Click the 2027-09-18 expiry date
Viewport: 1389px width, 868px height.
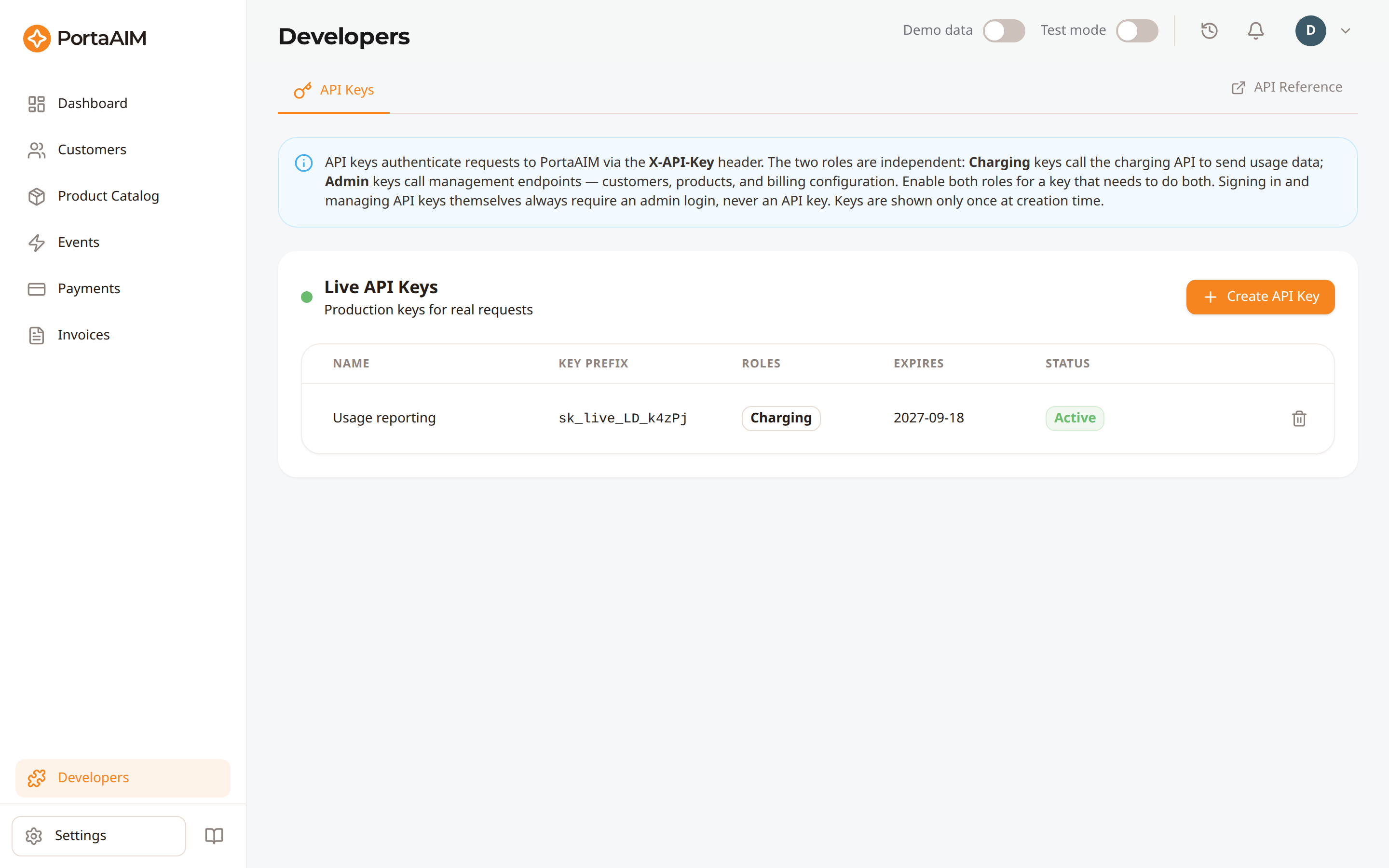point(929,418)
